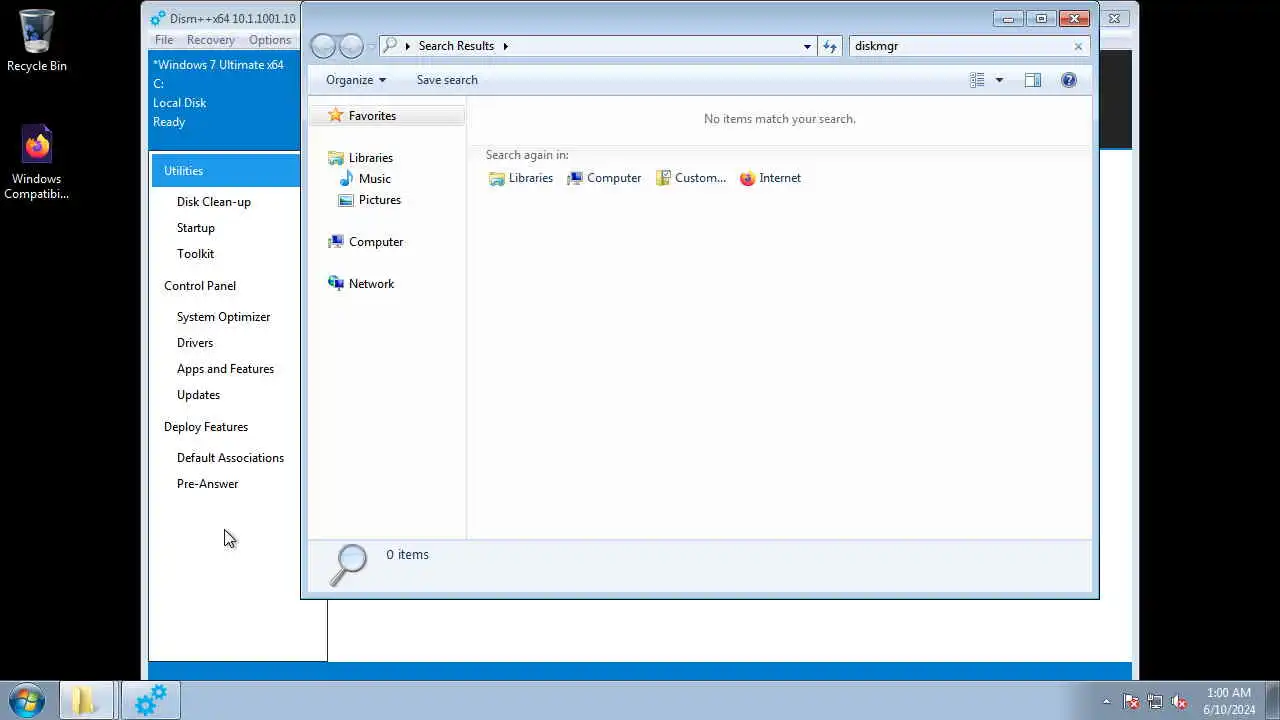Viewport: 1280px width, 720px height.
Task: Open the view options dropdown arrow
Action: pos(998,80)
